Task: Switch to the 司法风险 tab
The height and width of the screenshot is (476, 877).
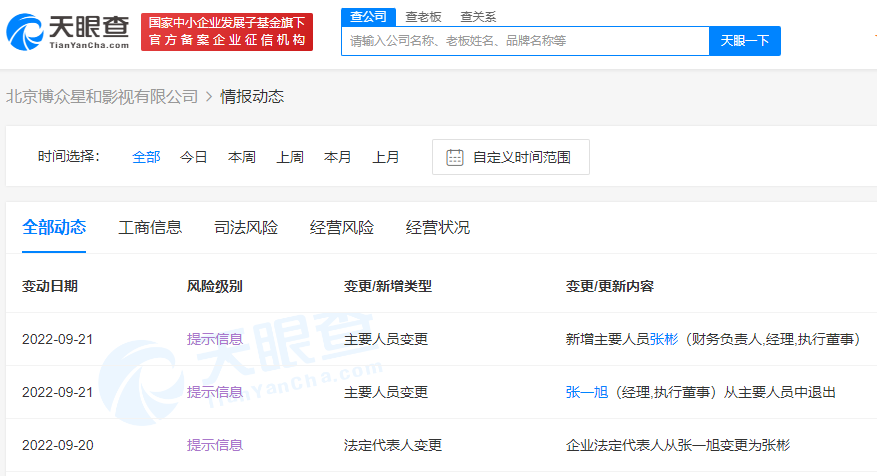Action: tap(246, 227)
